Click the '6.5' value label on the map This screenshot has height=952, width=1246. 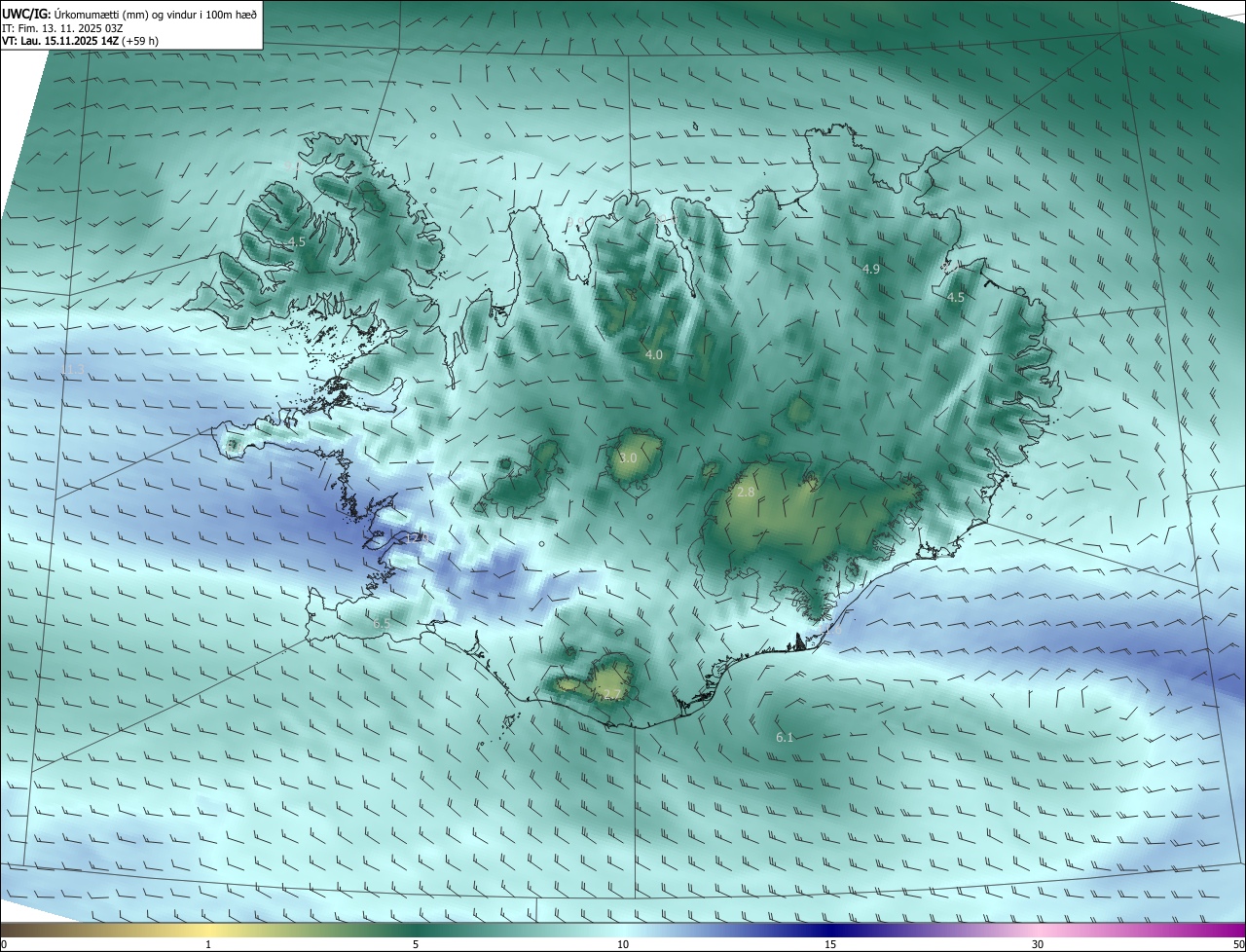pos(382,623)
